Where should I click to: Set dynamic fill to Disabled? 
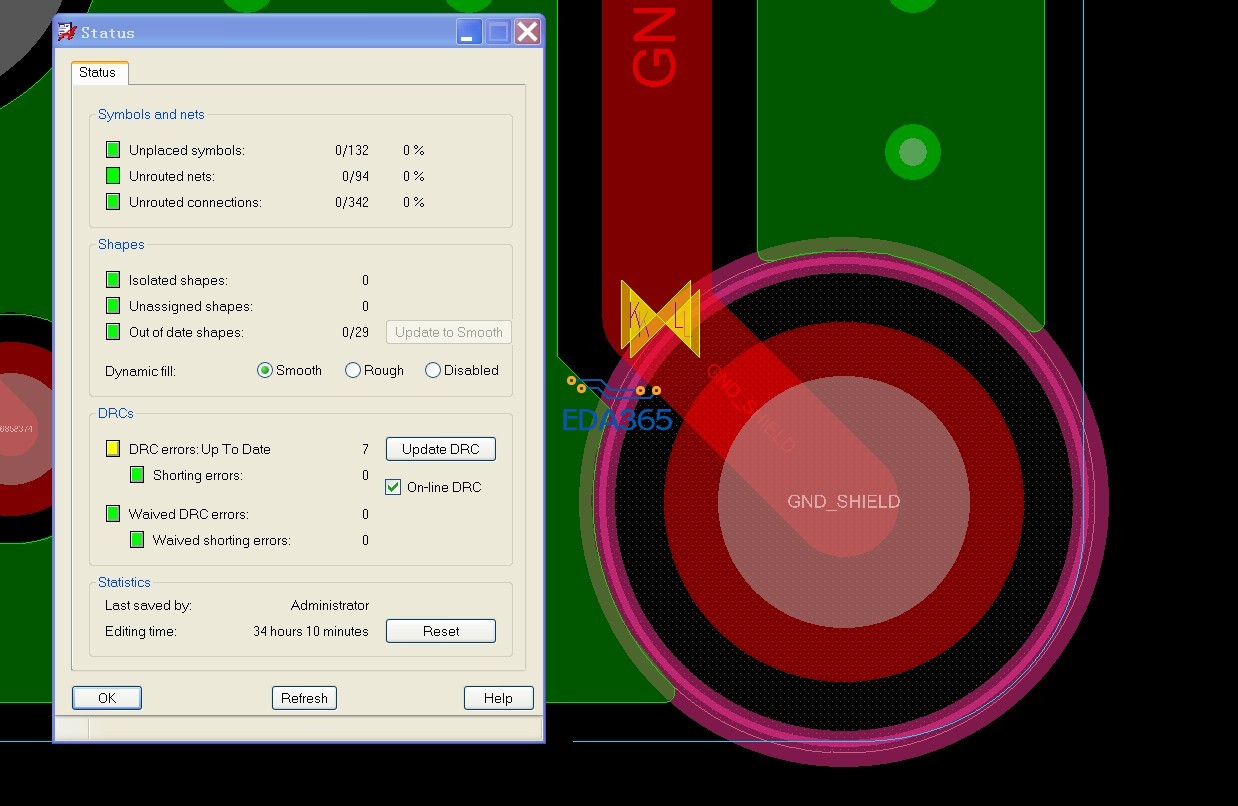433,370
